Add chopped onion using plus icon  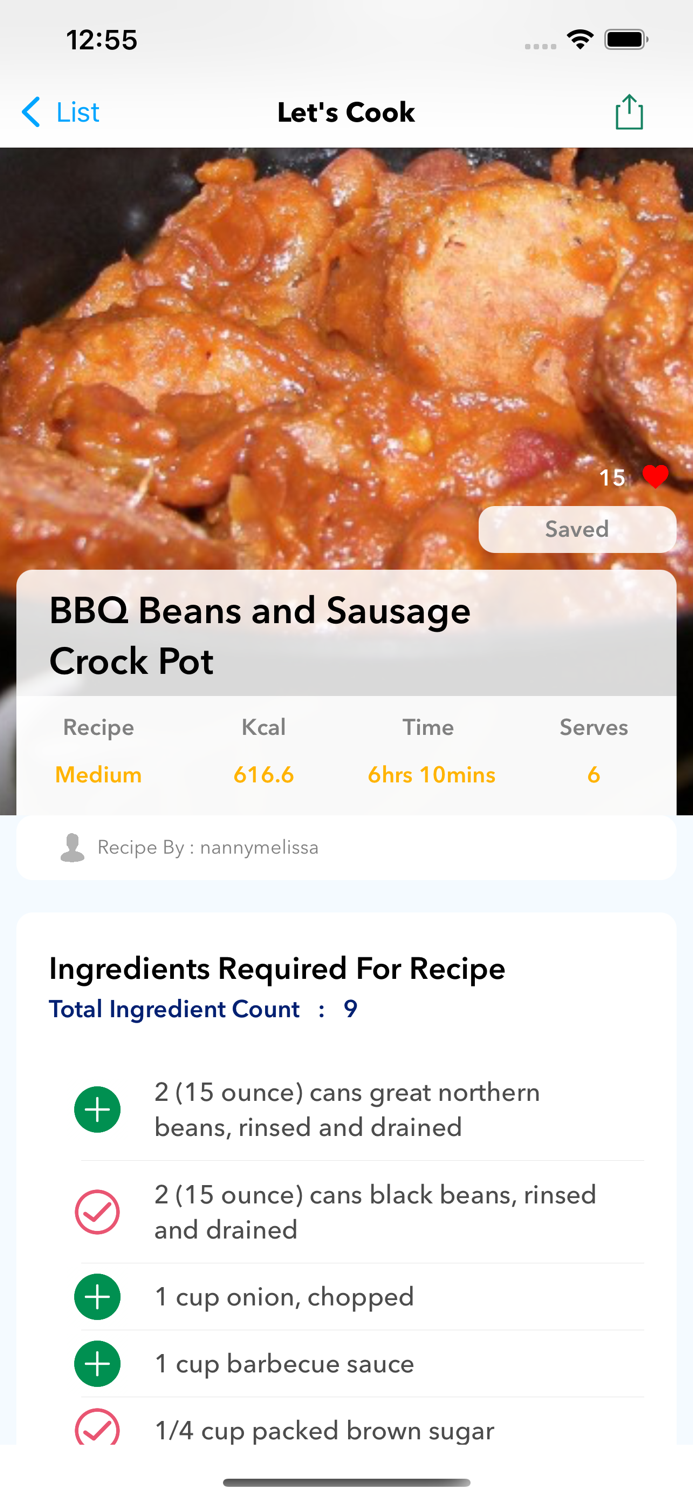tap(97, 1297)
